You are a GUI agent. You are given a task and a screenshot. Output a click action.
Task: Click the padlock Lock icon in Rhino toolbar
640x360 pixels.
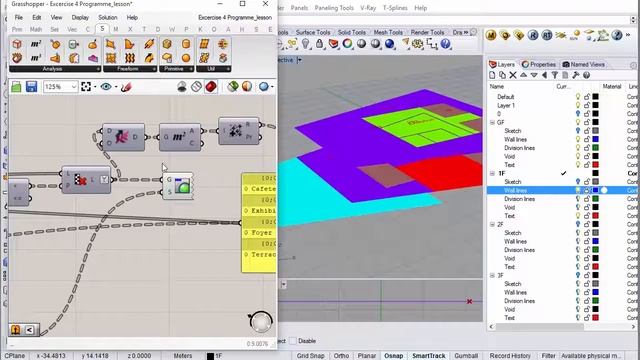click(x=319, y=44)
